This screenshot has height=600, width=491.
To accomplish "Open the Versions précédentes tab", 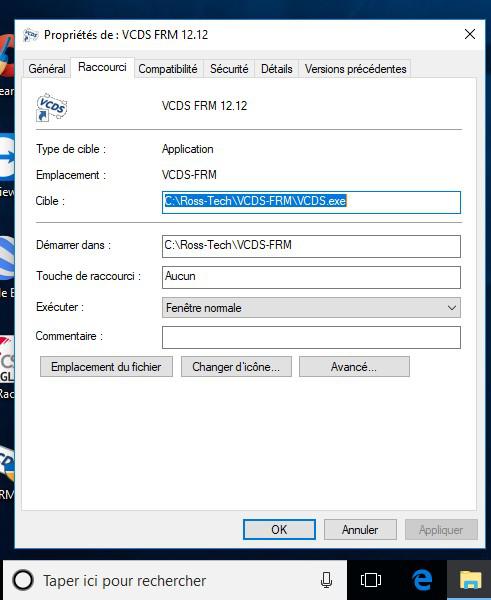I will pyautogui.click(x=355, y=69).
